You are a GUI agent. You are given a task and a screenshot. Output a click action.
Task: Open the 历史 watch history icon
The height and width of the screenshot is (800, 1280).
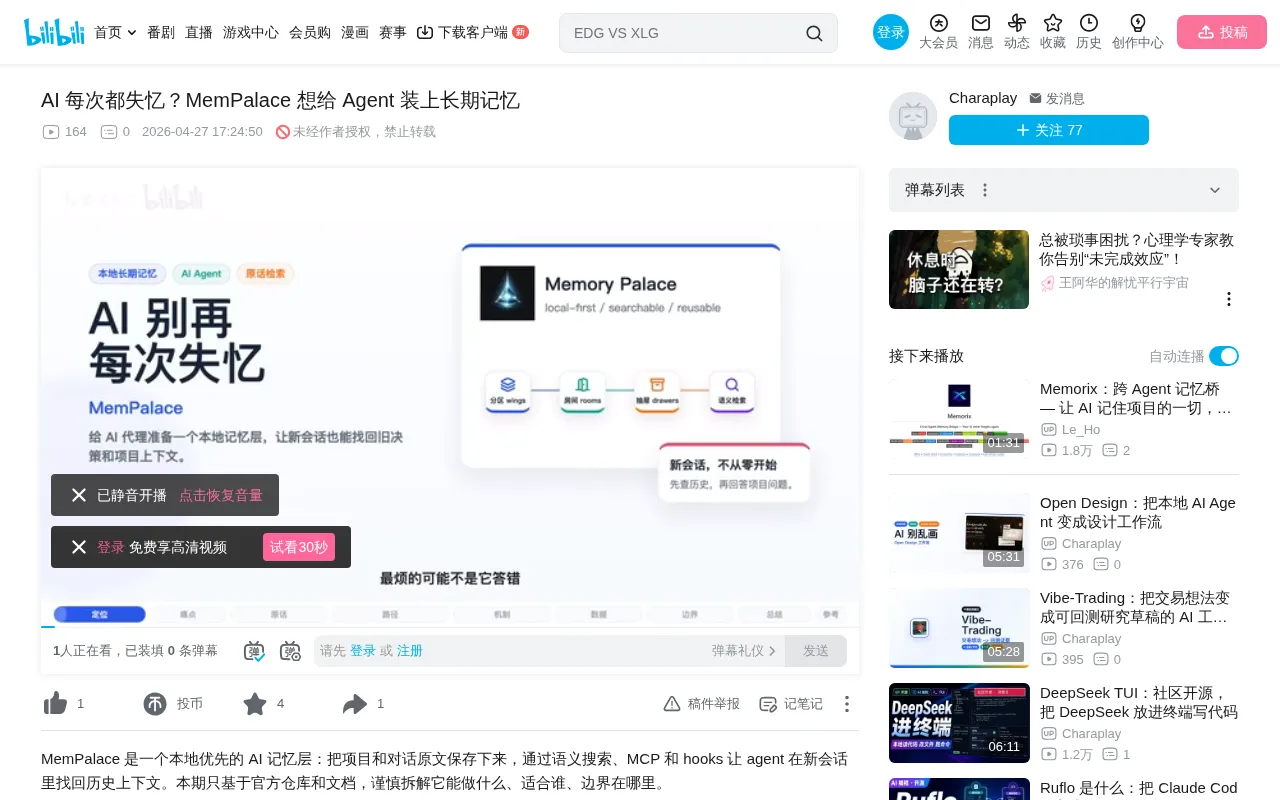pyautogui.click(x=1089, y=23)
